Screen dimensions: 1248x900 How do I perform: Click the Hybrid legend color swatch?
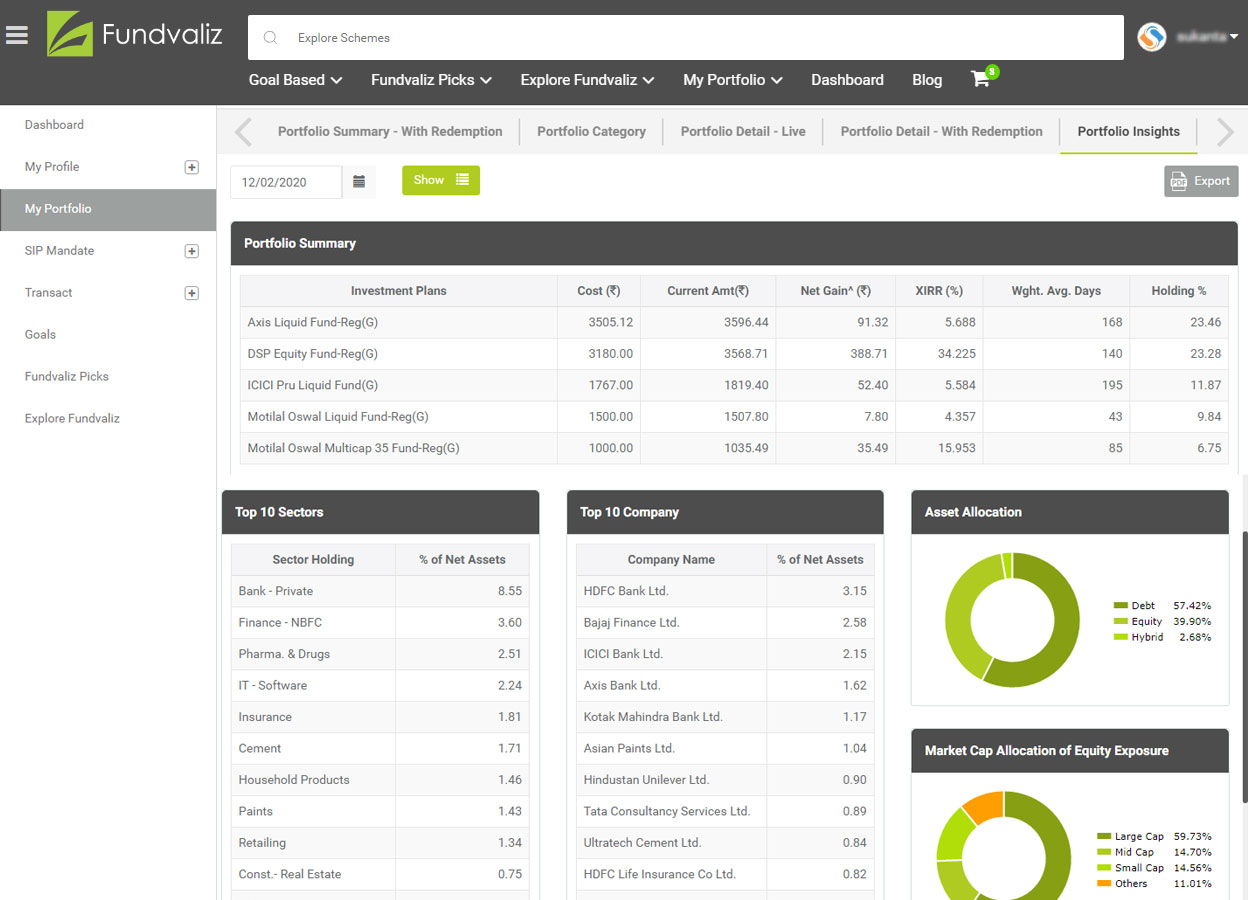coord(1120,637)
